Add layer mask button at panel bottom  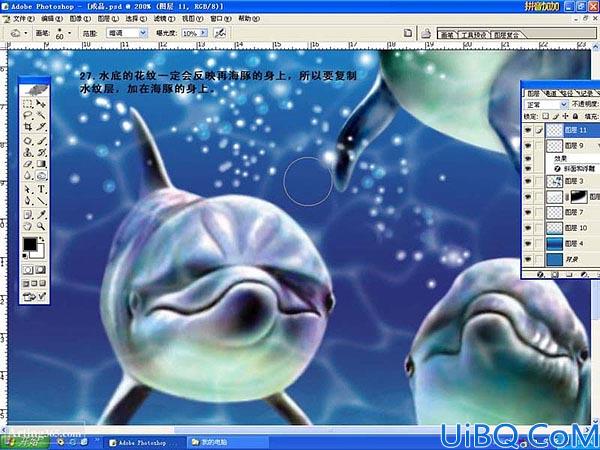tap(555, 274)
